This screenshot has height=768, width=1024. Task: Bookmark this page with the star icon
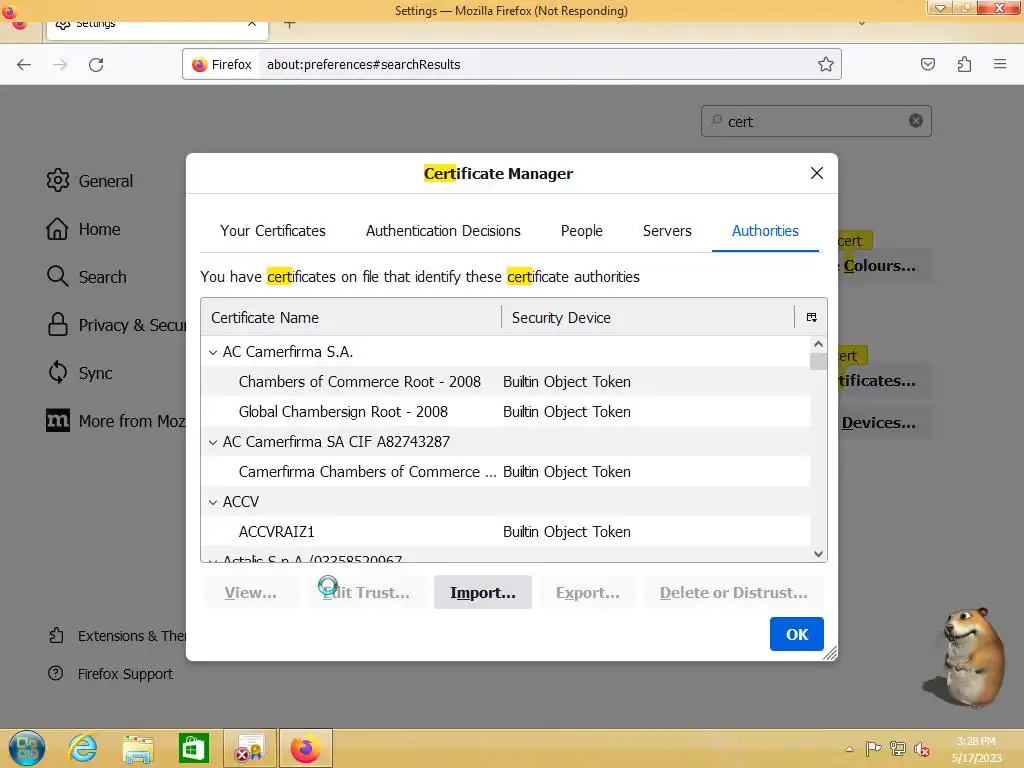tap(825, 64)
